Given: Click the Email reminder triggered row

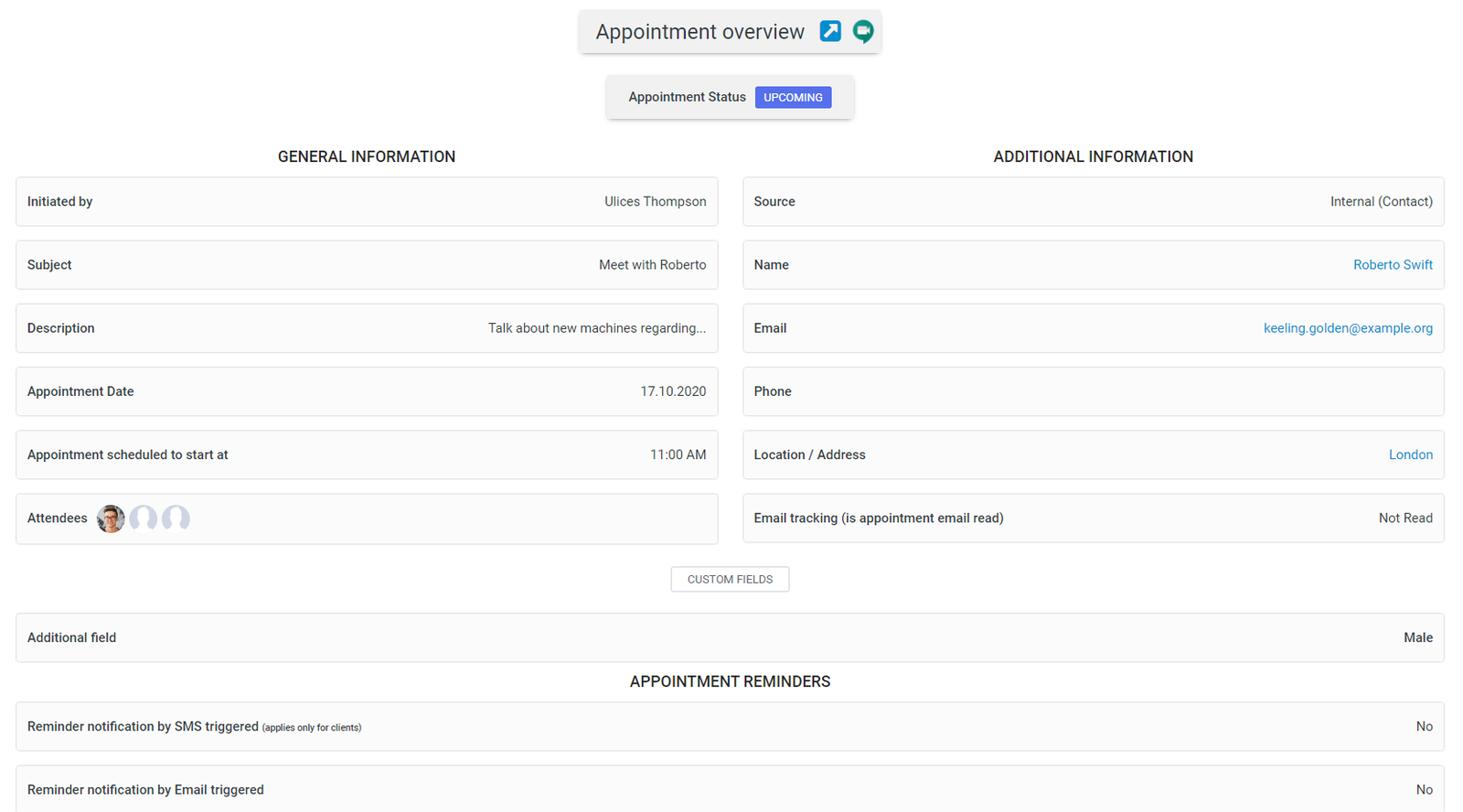Looking at the screenshot, I should tap(730, 789).
